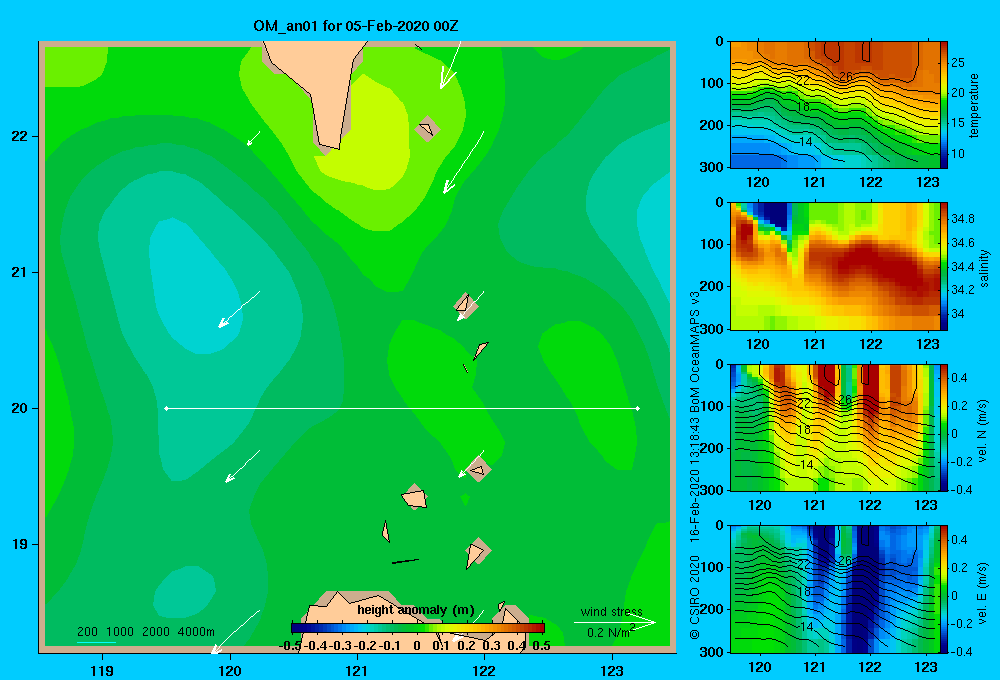1000x680 pixels.
Task: Click longitude label 121 on main map
Action: pyautogui.click(x=357, y=670)
